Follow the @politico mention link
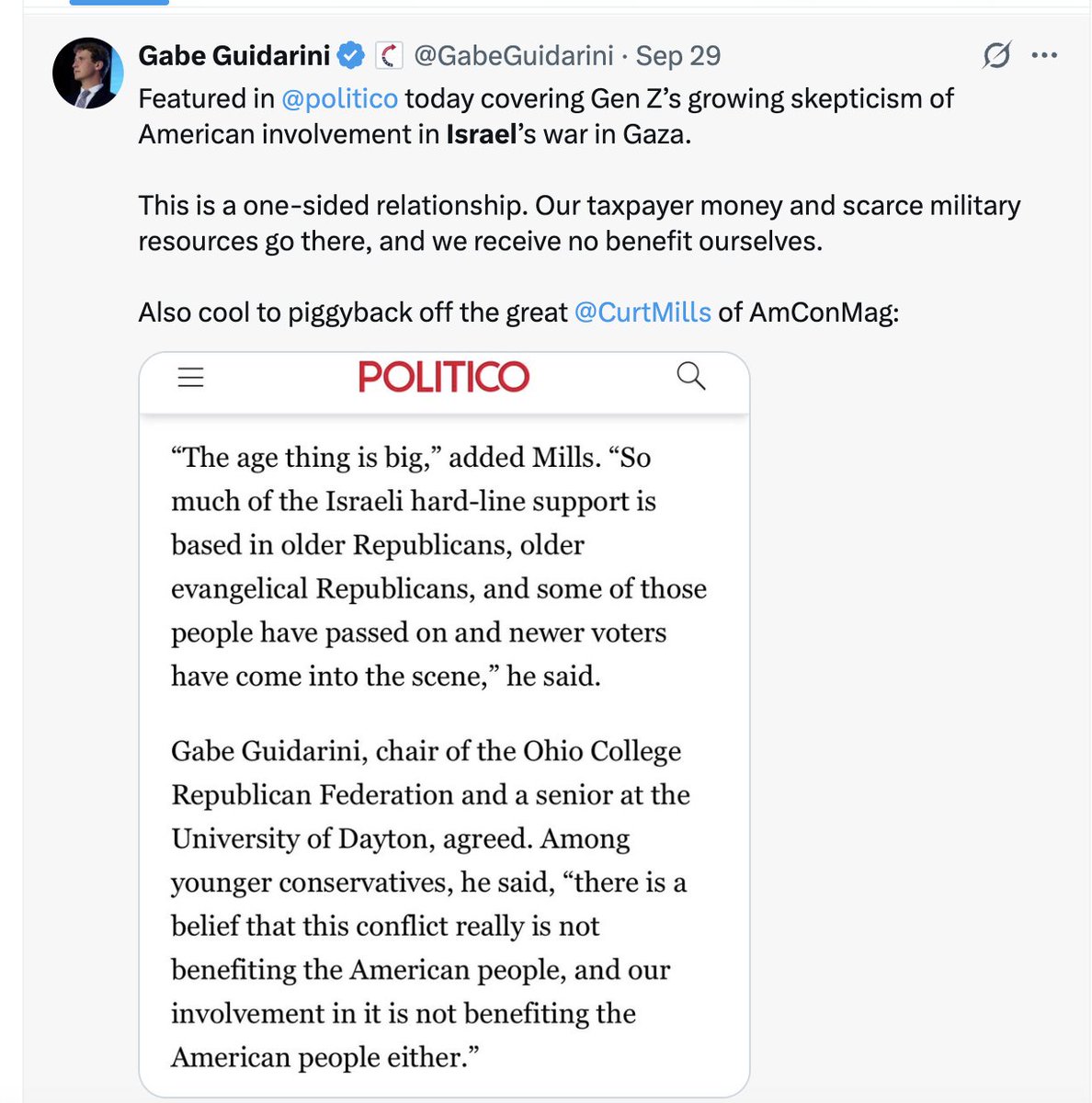Image resolution: width=1092 pixels, height=1103 pixels. pos(339,98)
